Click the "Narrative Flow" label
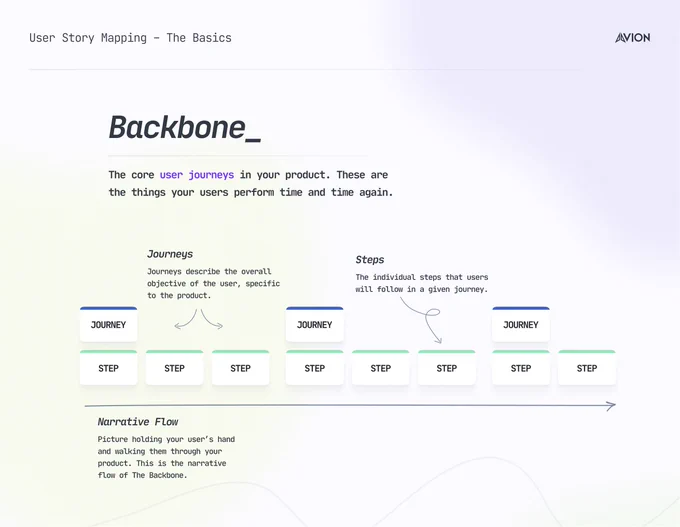Viewport: 680px width, 527px height. tap(138, 422)
